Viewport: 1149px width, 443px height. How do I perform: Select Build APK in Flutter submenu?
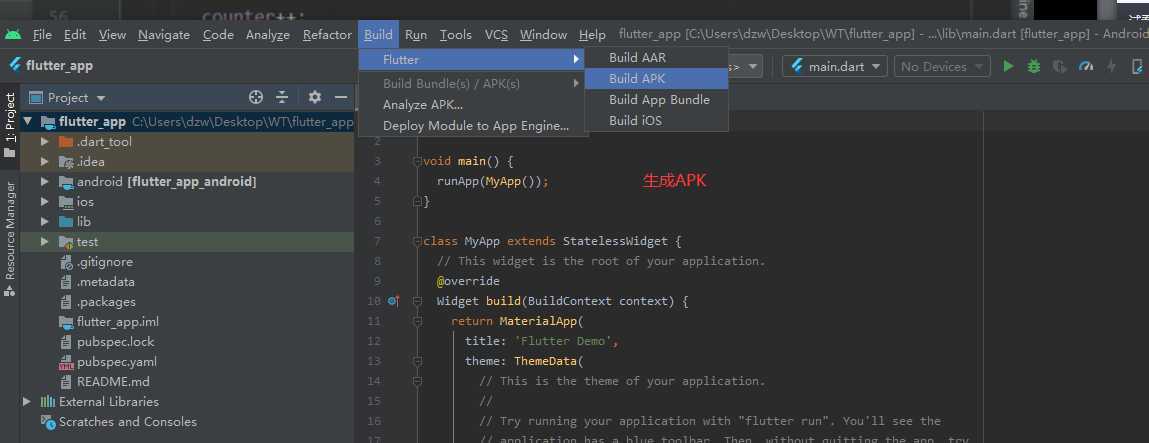[x=657, y=78]
